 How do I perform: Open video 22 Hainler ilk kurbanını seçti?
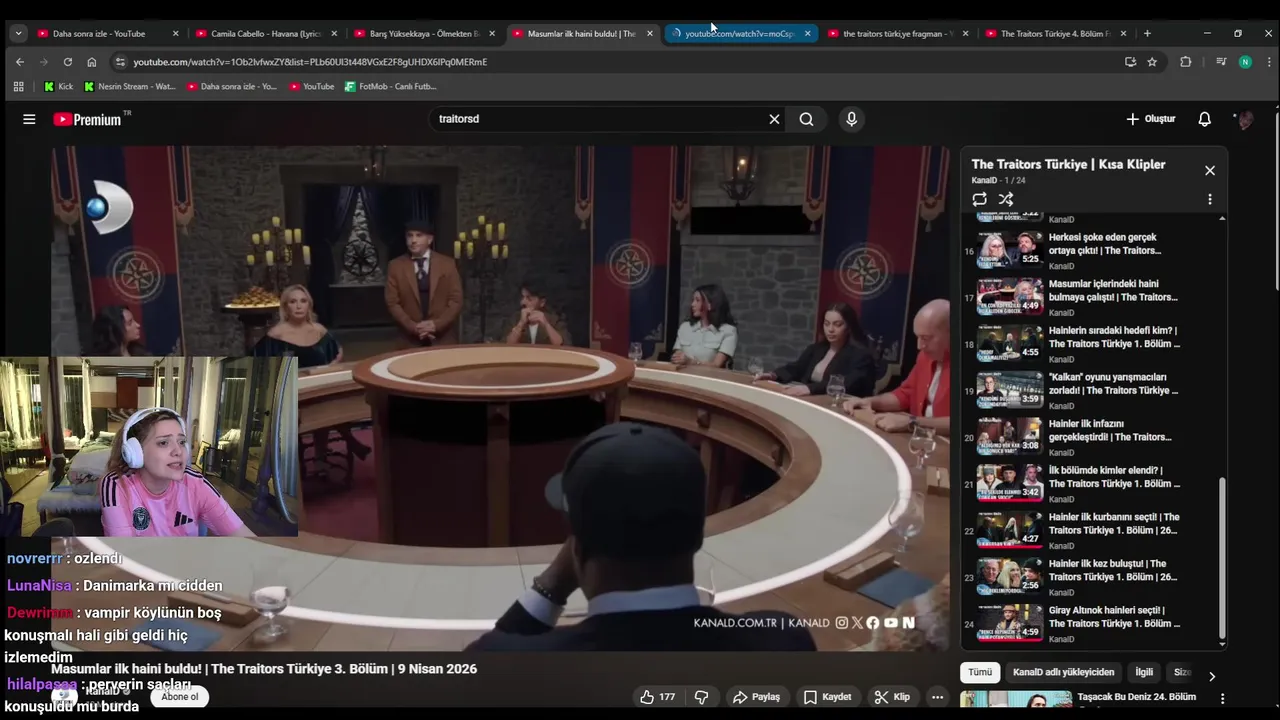[1114, 524]
